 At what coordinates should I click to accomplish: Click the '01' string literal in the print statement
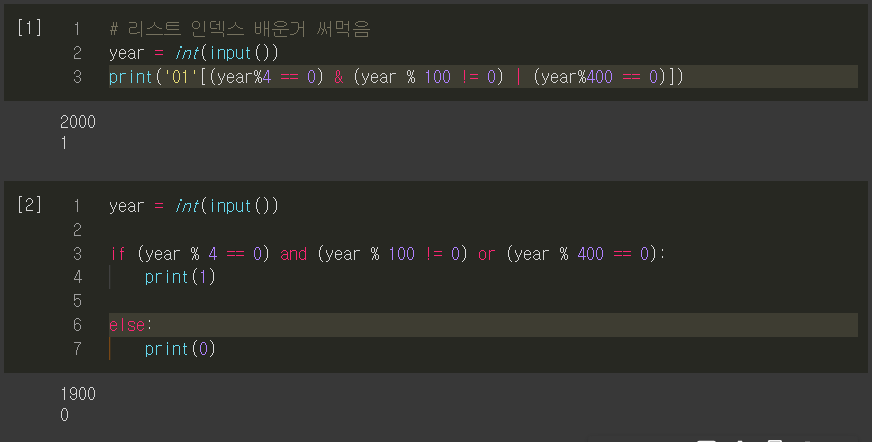click(181, 77)
